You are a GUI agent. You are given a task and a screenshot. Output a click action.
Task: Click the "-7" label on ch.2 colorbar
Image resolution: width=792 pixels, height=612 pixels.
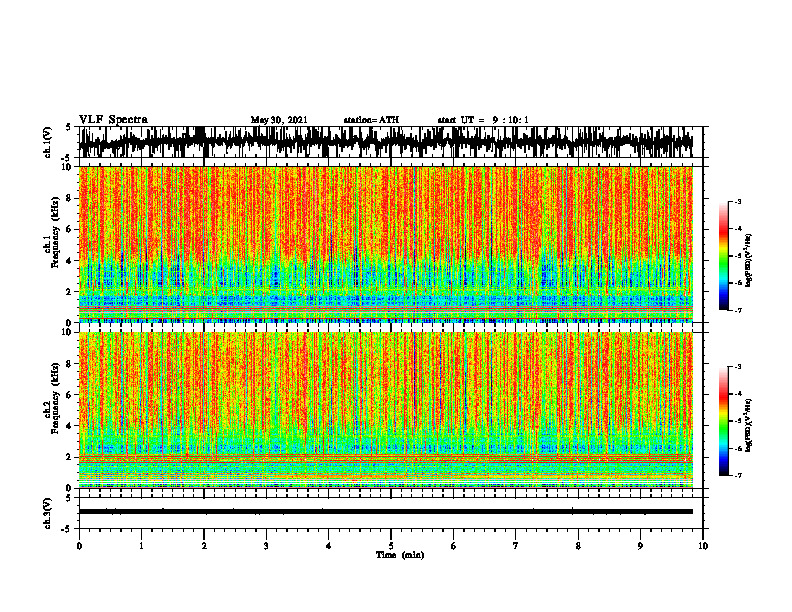pyautogui.click(x=738, y=475)
